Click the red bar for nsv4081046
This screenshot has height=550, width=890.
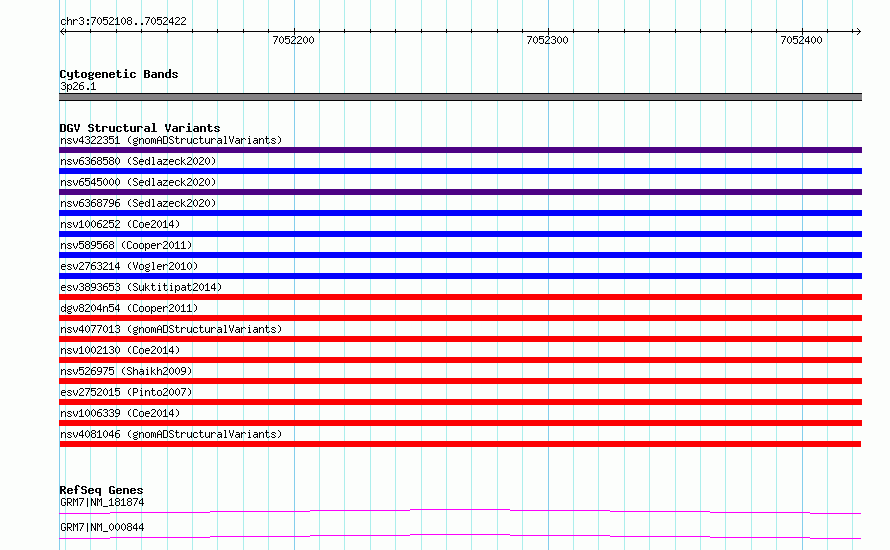tap(460, 444)
